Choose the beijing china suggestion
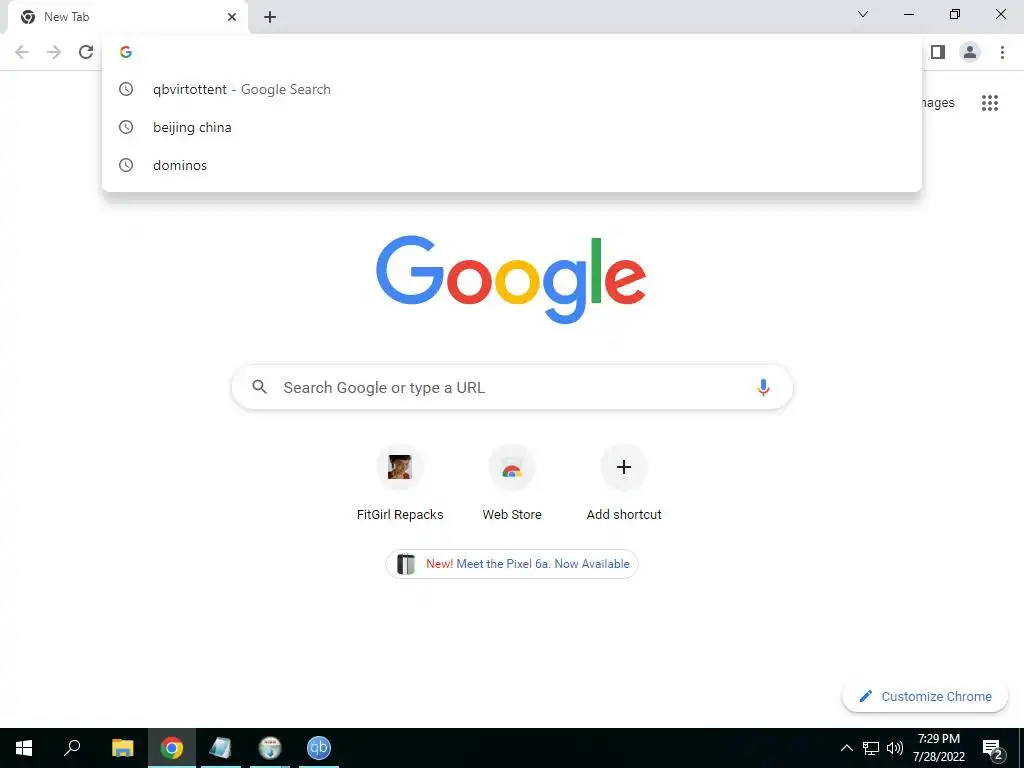 pyautogui.click(x=512, y=127)
